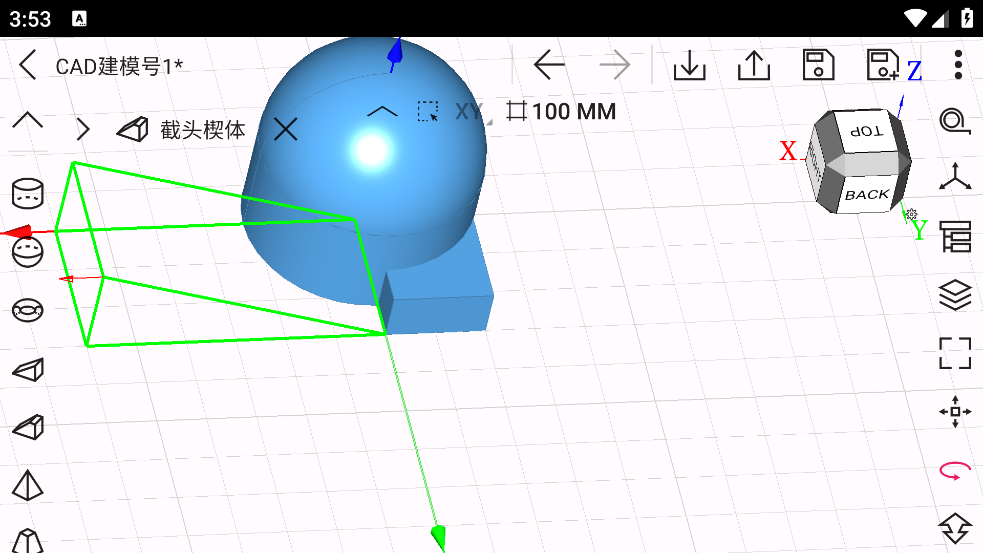Screen dimensions: 983x553
Task: Click the BACK face of view cube
Action: (x=867, y=194)
